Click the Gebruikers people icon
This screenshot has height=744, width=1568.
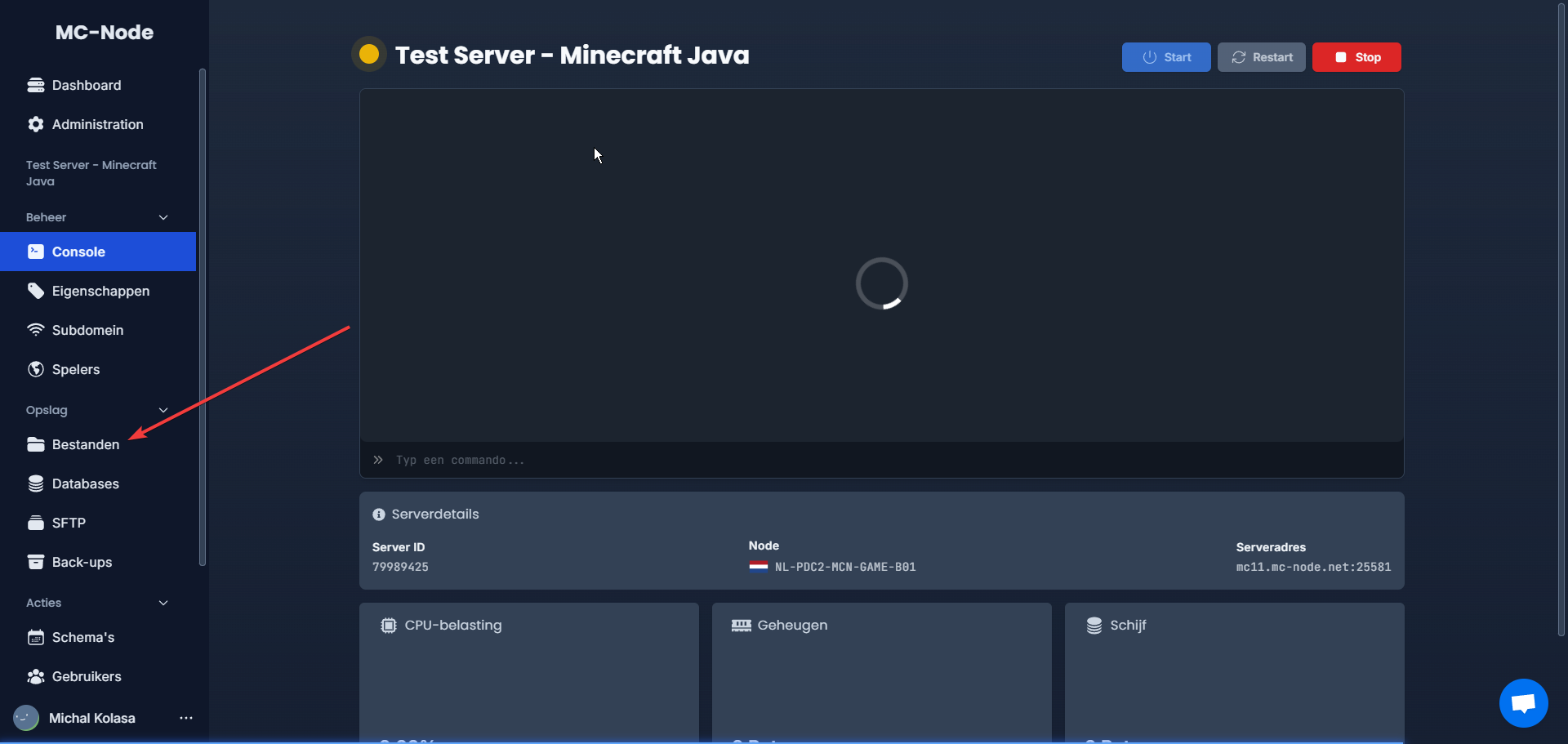point(35,676)
